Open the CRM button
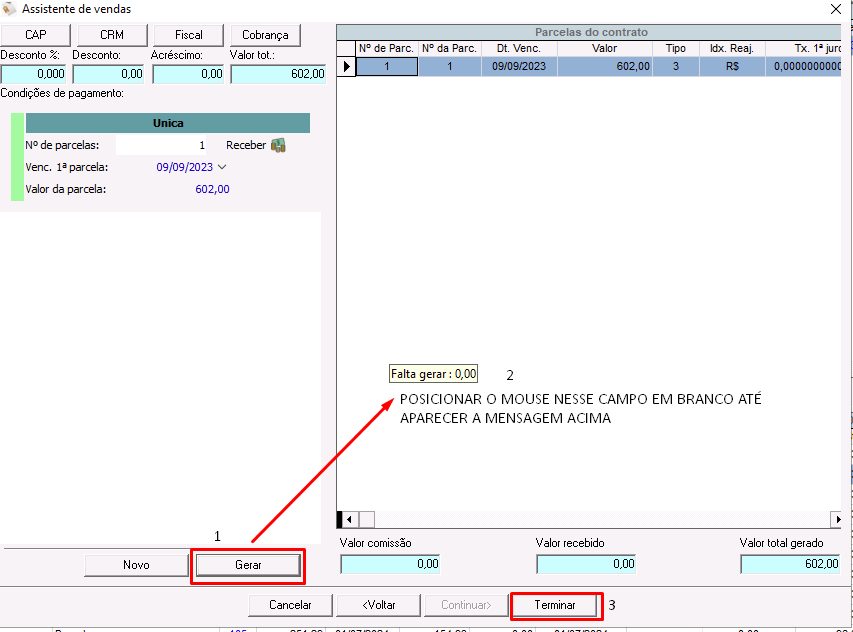Viewport: 853px width, 632px height. point(112,35)
